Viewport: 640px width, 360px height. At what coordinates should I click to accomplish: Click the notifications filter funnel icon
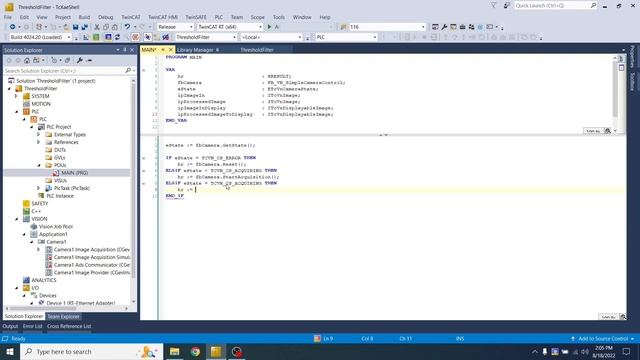(x=493, y=5)
